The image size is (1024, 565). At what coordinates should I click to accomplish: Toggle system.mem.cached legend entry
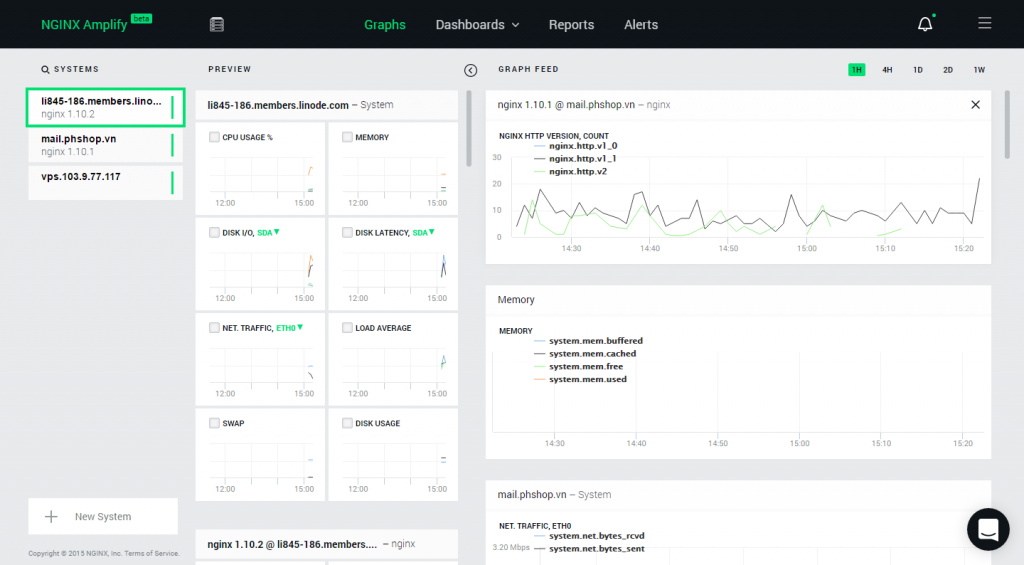point(584,353)
